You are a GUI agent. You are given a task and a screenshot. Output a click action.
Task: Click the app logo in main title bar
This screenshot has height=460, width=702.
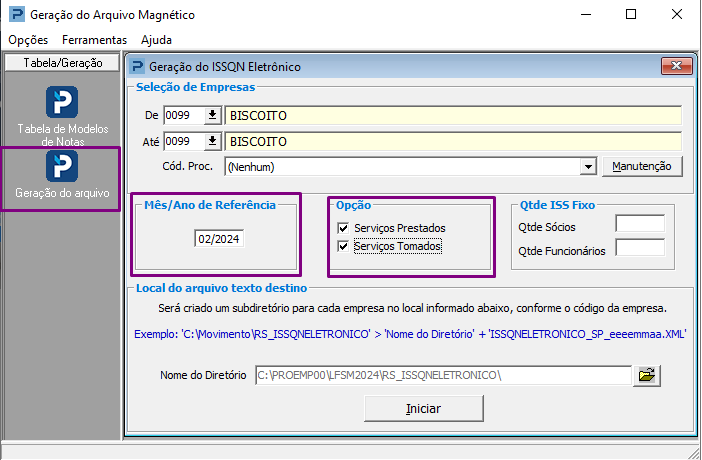click(x=17, y=14)
